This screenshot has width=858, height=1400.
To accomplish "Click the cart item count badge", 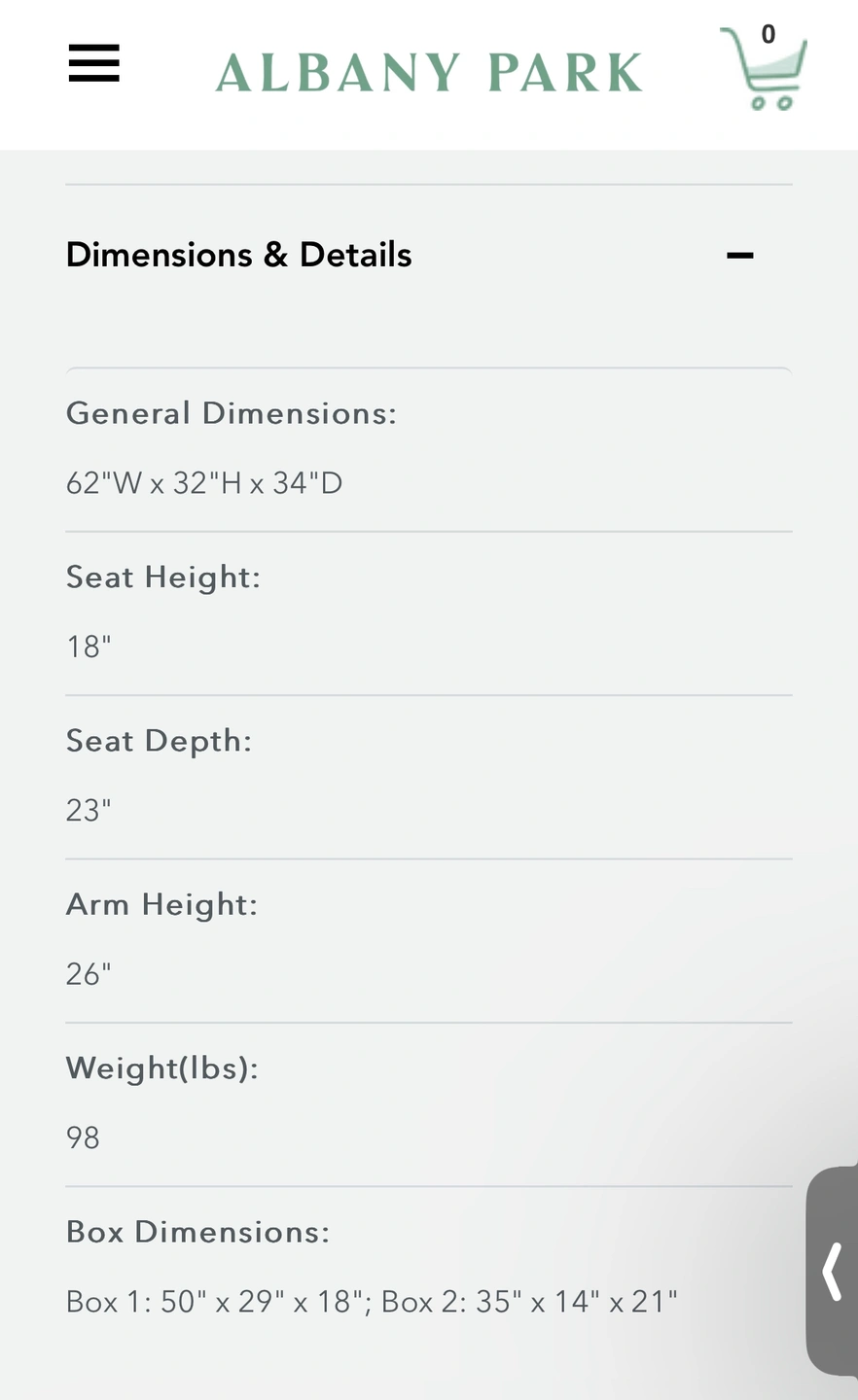I will tap(769, 35).
